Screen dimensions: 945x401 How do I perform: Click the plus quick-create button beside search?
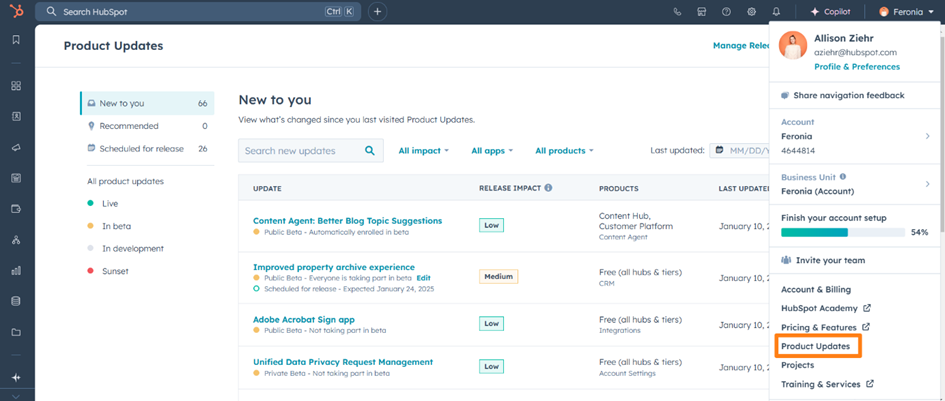coord(377,11)
